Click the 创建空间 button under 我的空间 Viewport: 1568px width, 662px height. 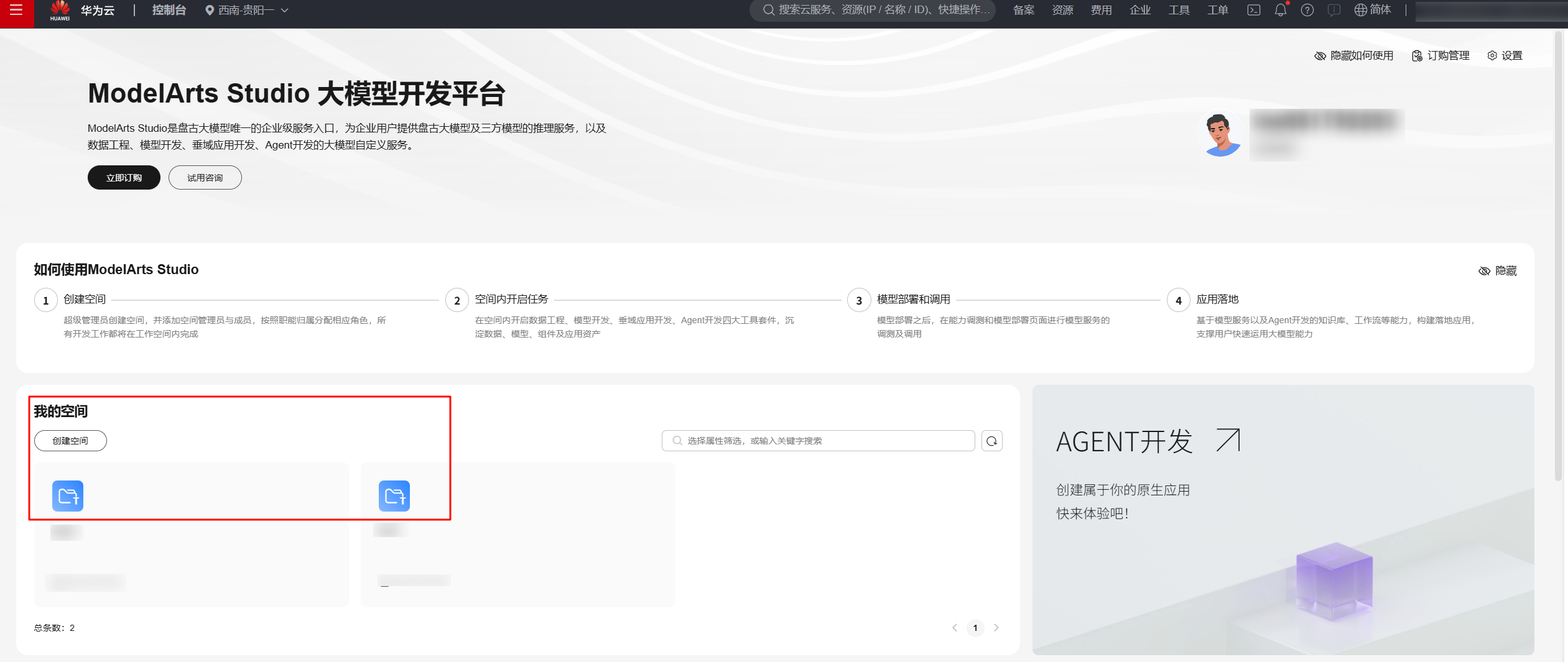point(70,440)
